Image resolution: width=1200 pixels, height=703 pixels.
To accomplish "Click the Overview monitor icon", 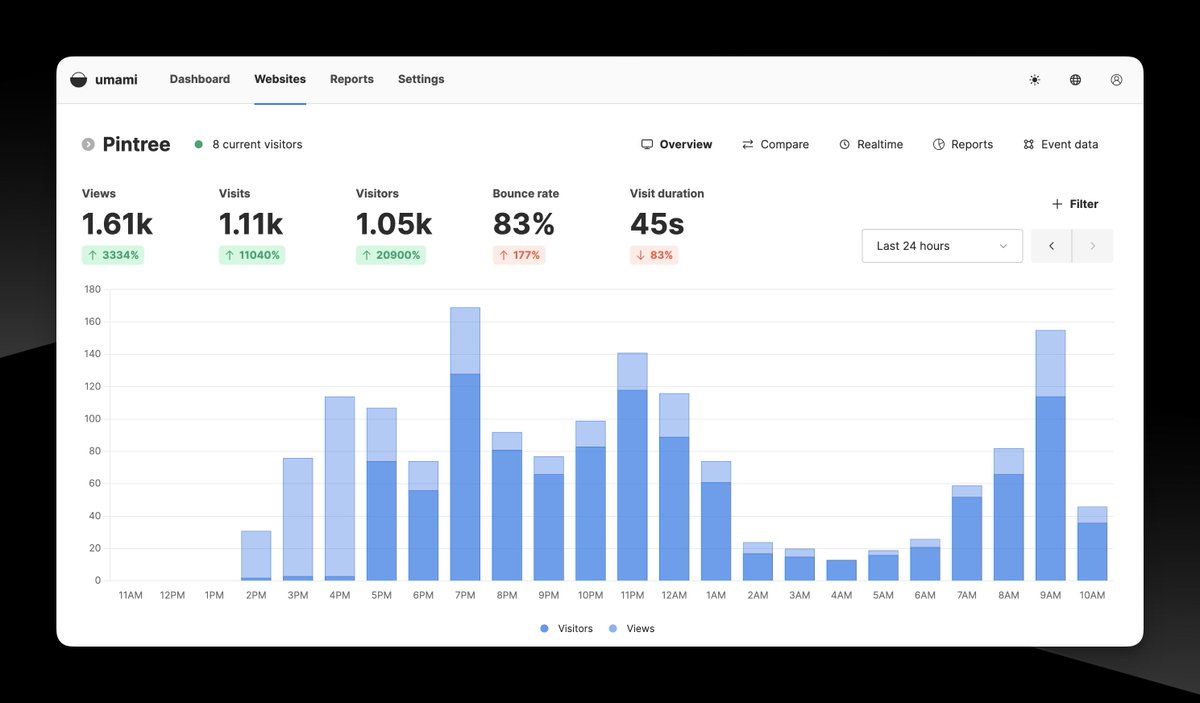I will [x=647, y=145].
